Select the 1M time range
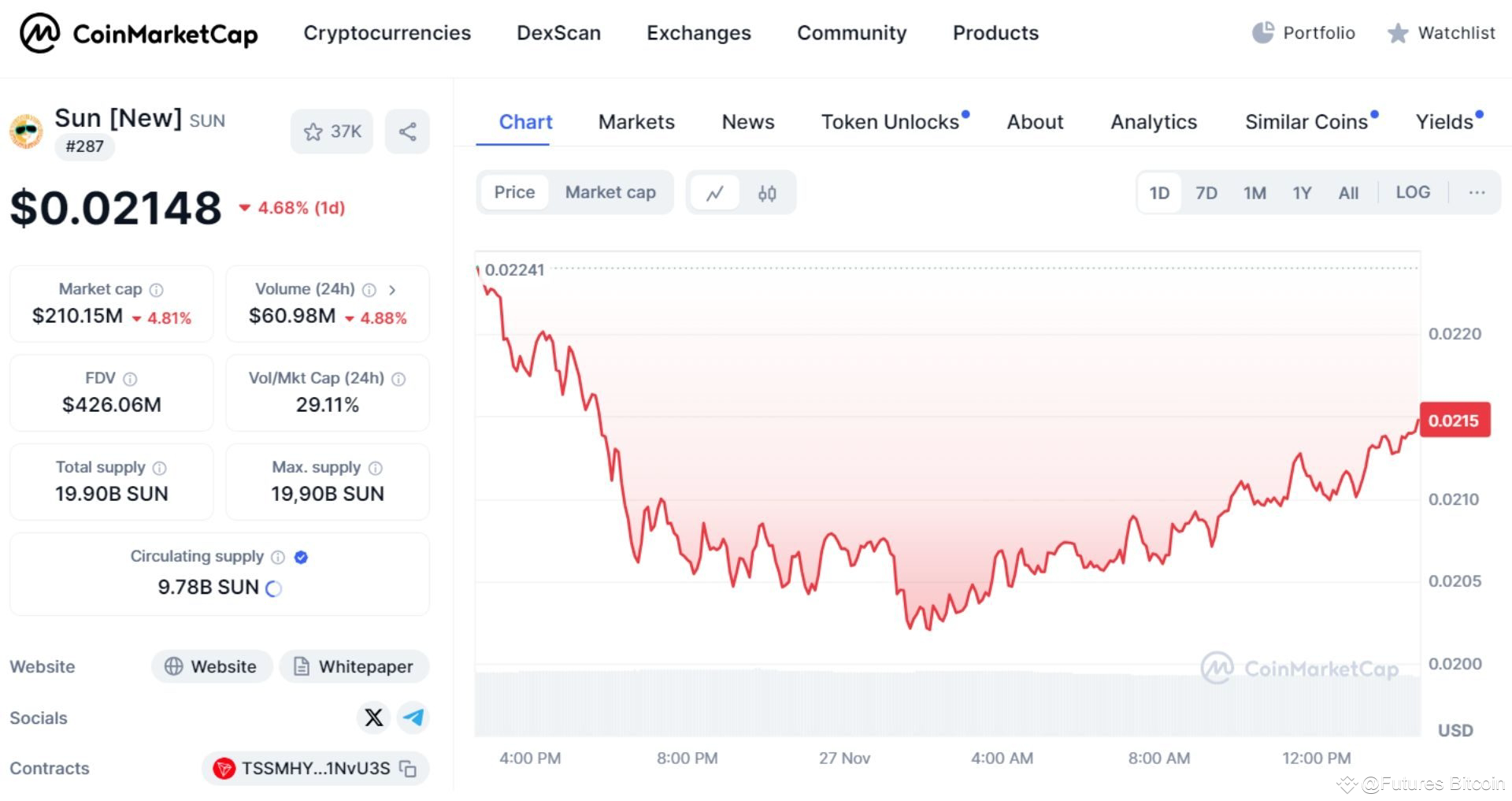 coord(1254,193)
